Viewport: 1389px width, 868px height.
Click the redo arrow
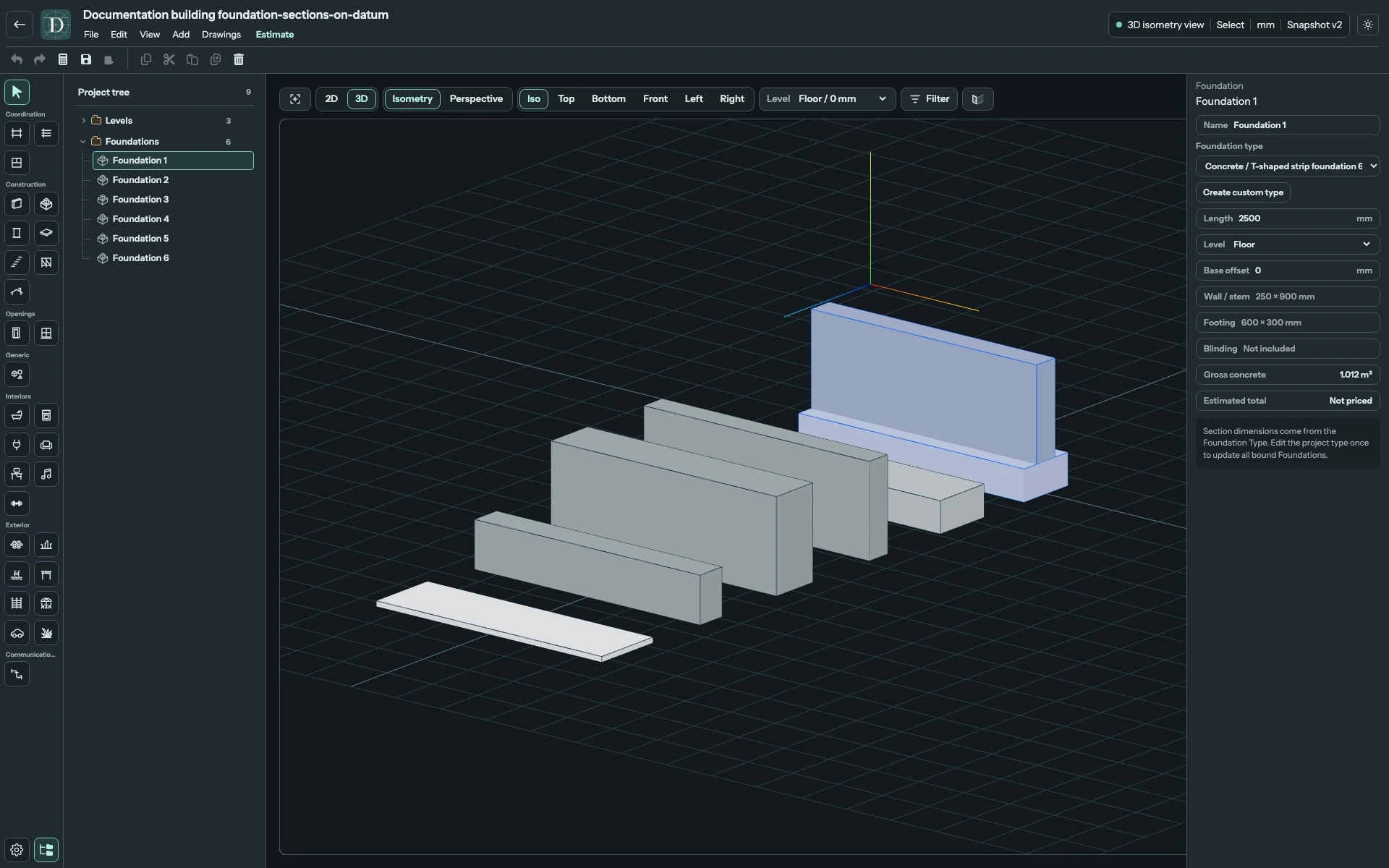[x=40, y=59]
